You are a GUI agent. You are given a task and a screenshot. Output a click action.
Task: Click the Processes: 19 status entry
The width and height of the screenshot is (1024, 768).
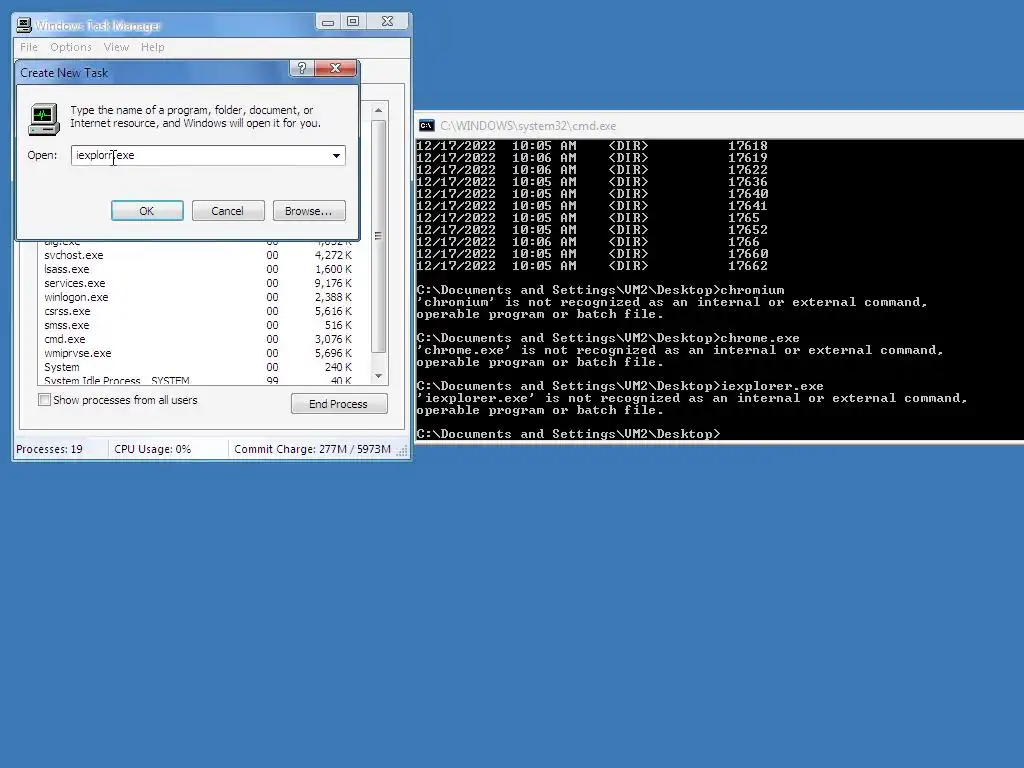point(50,449)
